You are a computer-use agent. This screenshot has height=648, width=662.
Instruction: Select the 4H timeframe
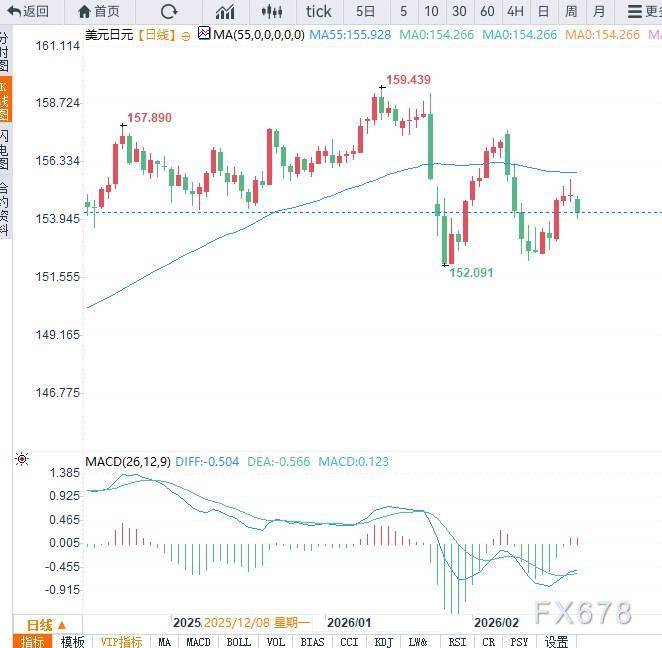pos(515,11)
